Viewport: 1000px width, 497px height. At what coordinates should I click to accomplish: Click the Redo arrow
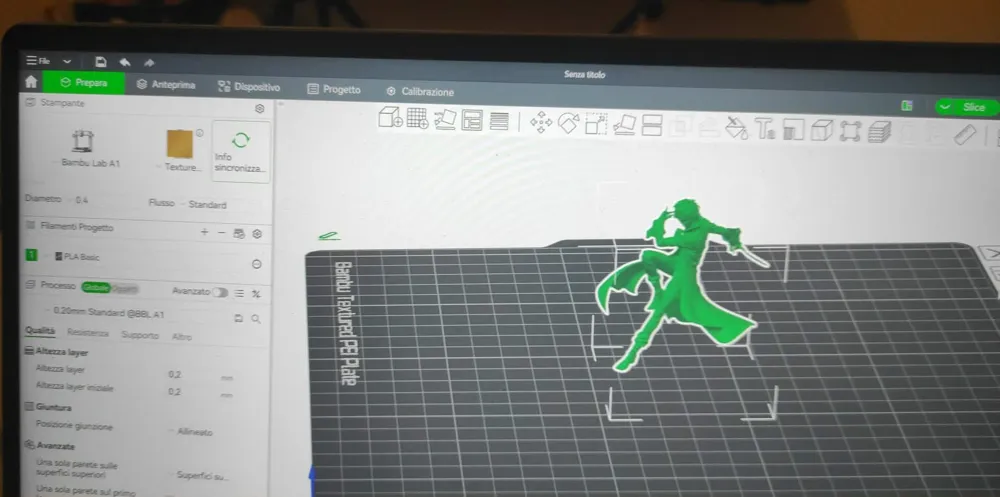click(149, 63)
